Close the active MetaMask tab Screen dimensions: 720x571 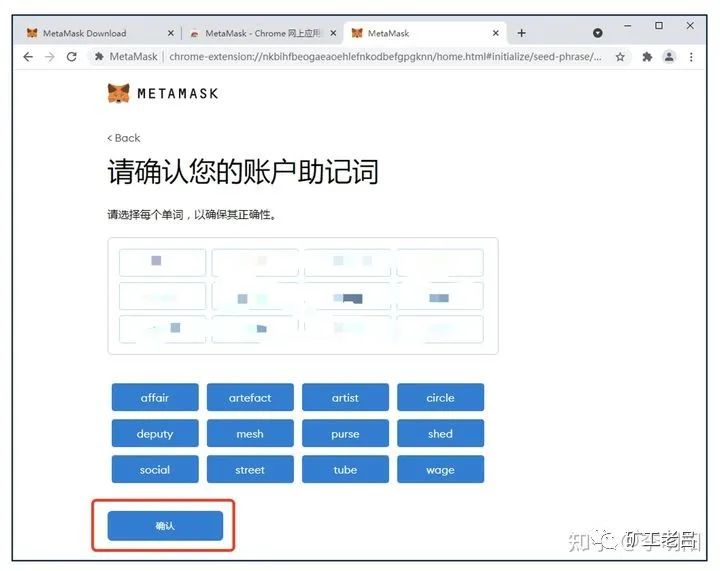495,33
